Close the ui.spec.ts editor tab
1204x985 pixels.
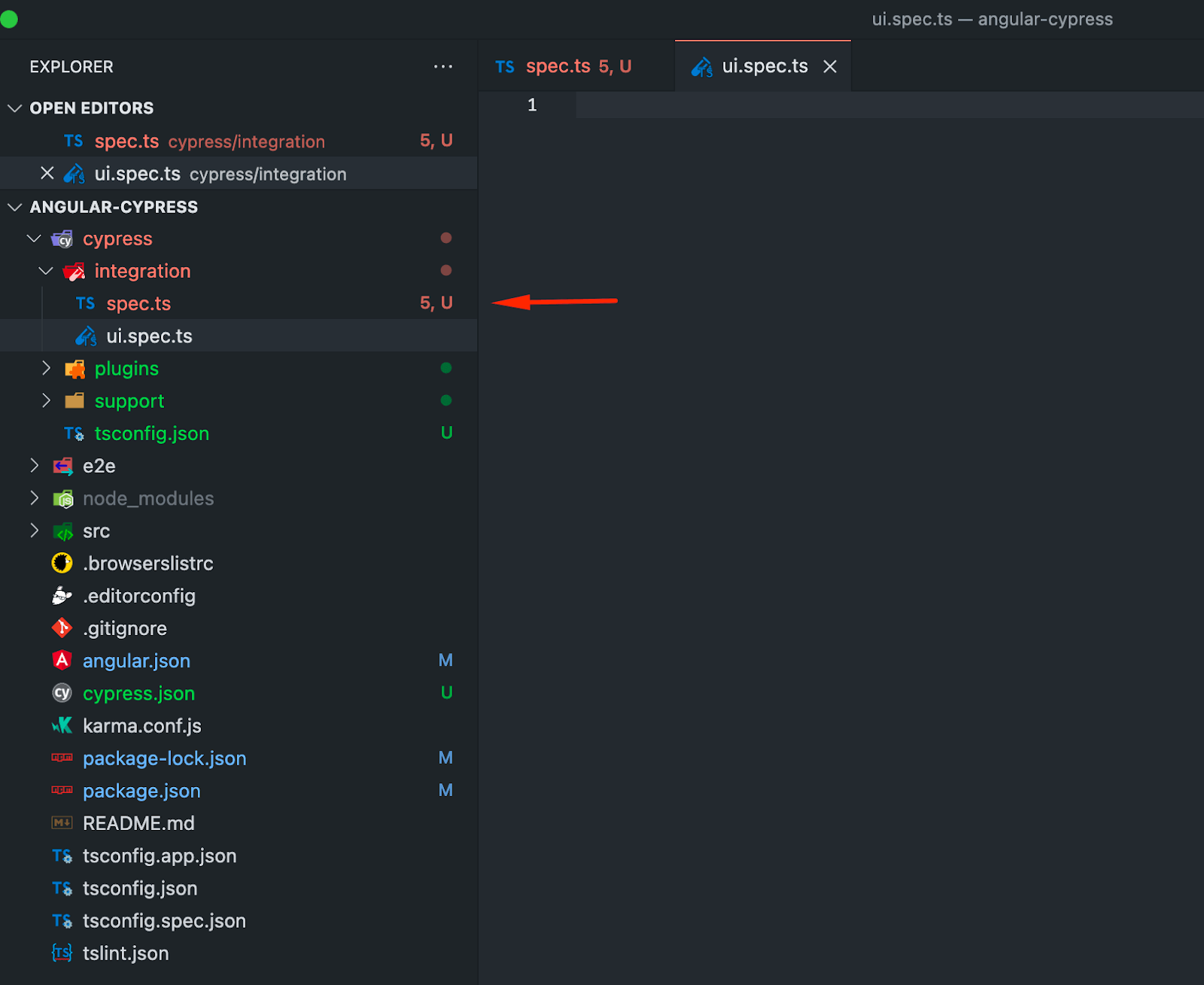coord(830,66)
